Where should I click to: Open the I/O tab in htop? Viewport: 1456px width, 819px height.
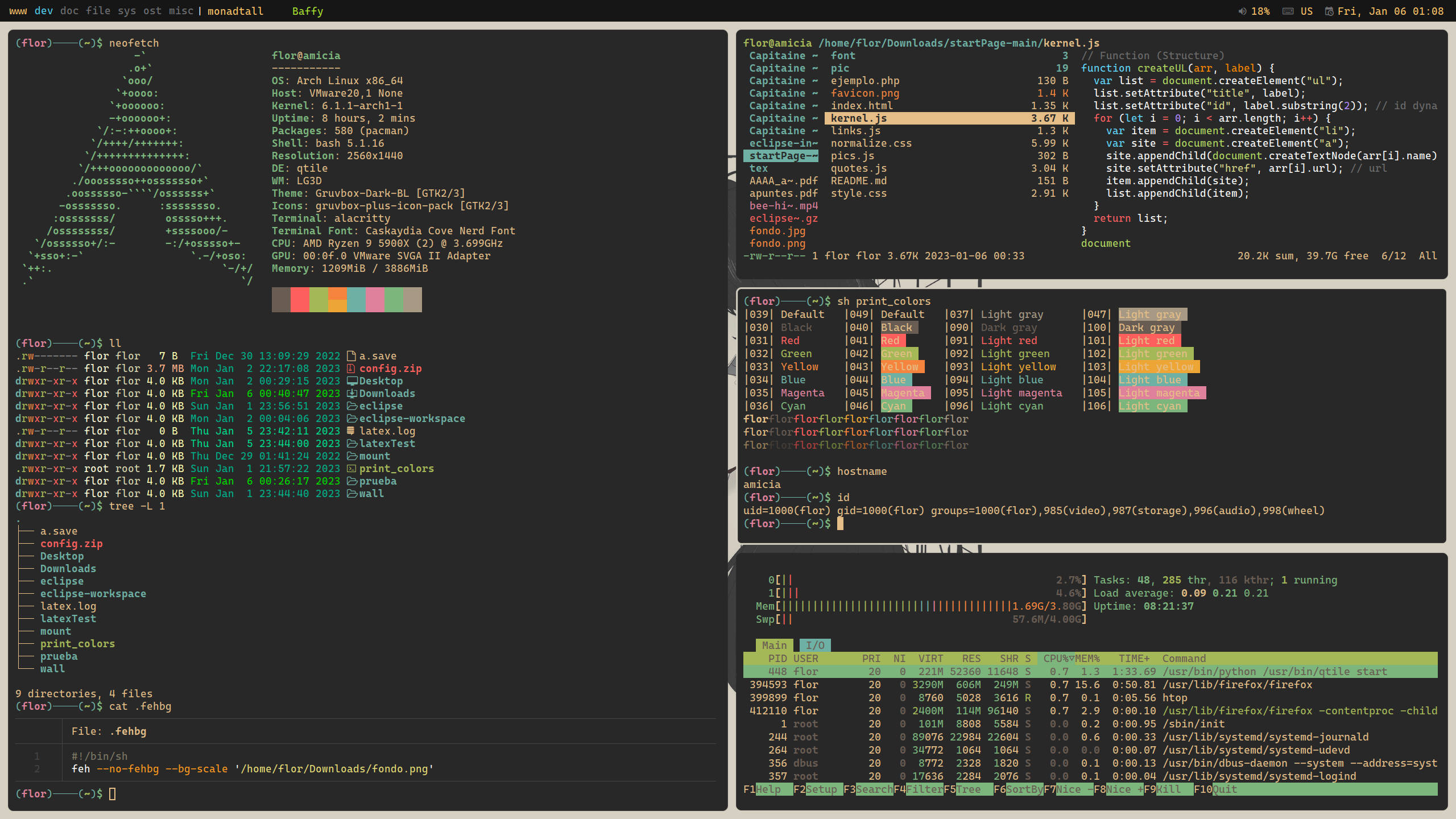point(815,645)
